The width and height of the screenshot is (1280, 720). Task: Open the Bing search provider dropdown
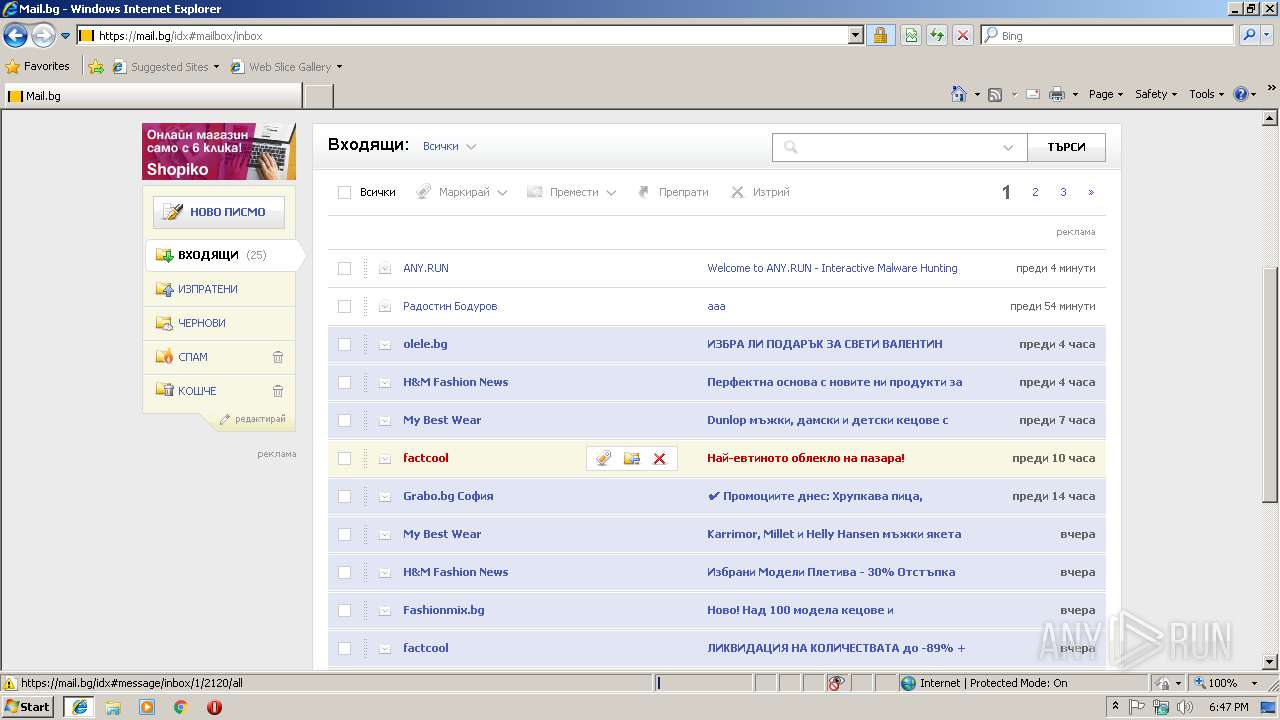click(x=1267, y=35)
